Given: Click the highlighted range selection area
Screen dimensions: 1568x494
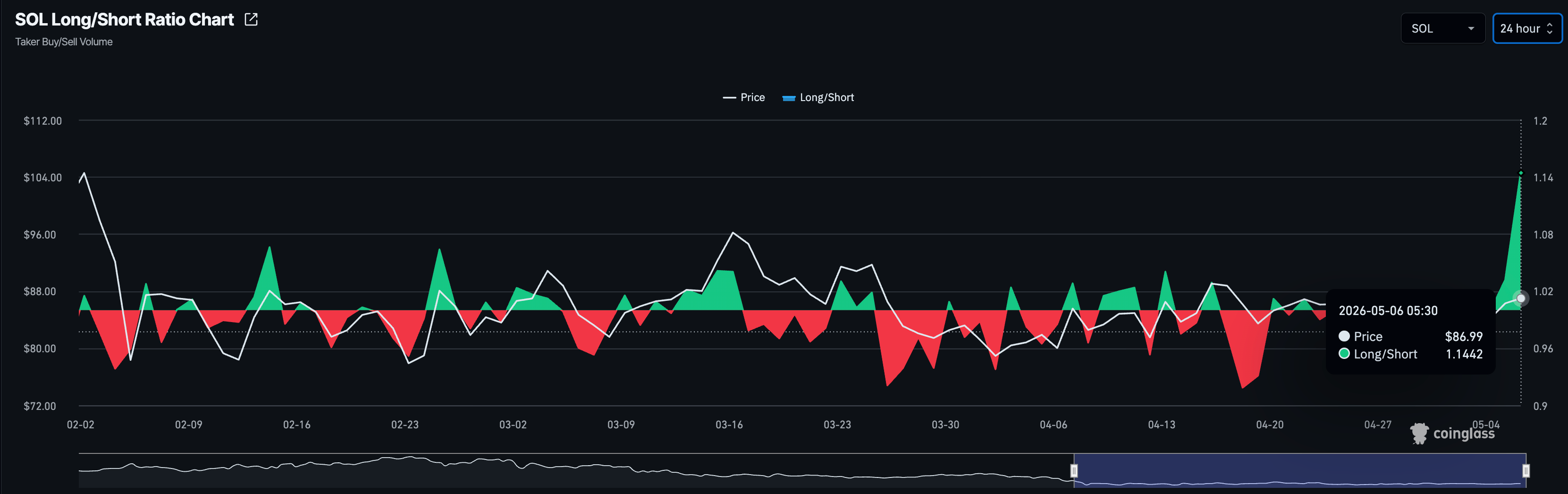Looking at the screenshot, I should (1299, 470).
